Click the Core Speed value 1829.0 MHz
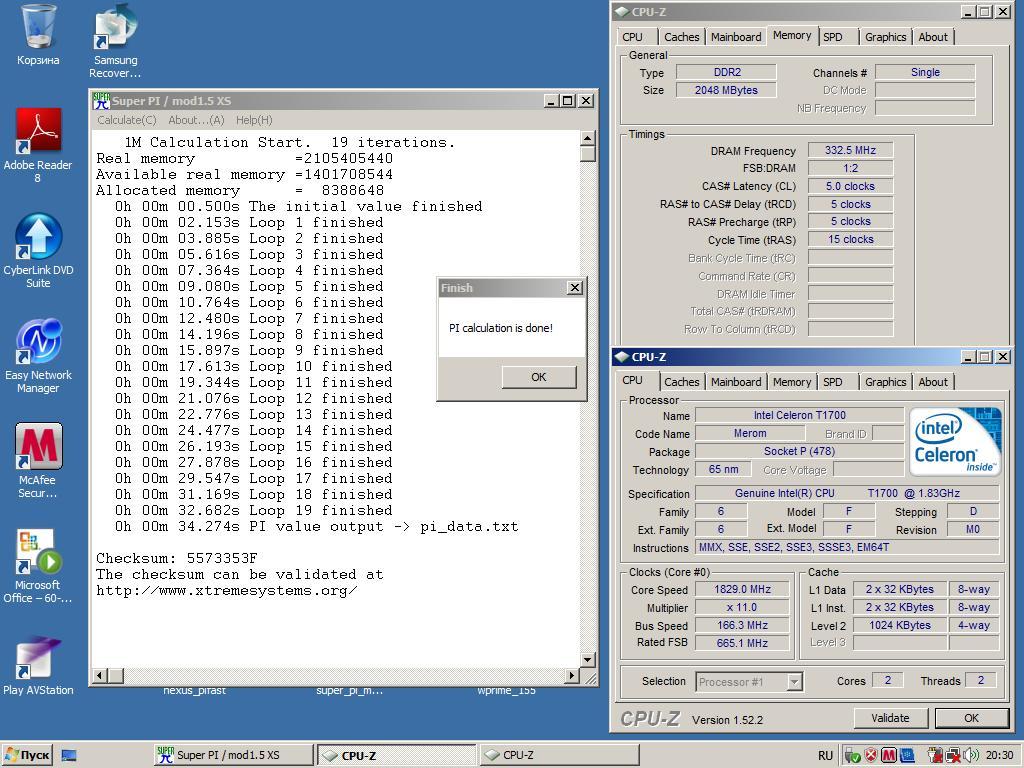This screenshot has width=1024, height=768. 743,589
